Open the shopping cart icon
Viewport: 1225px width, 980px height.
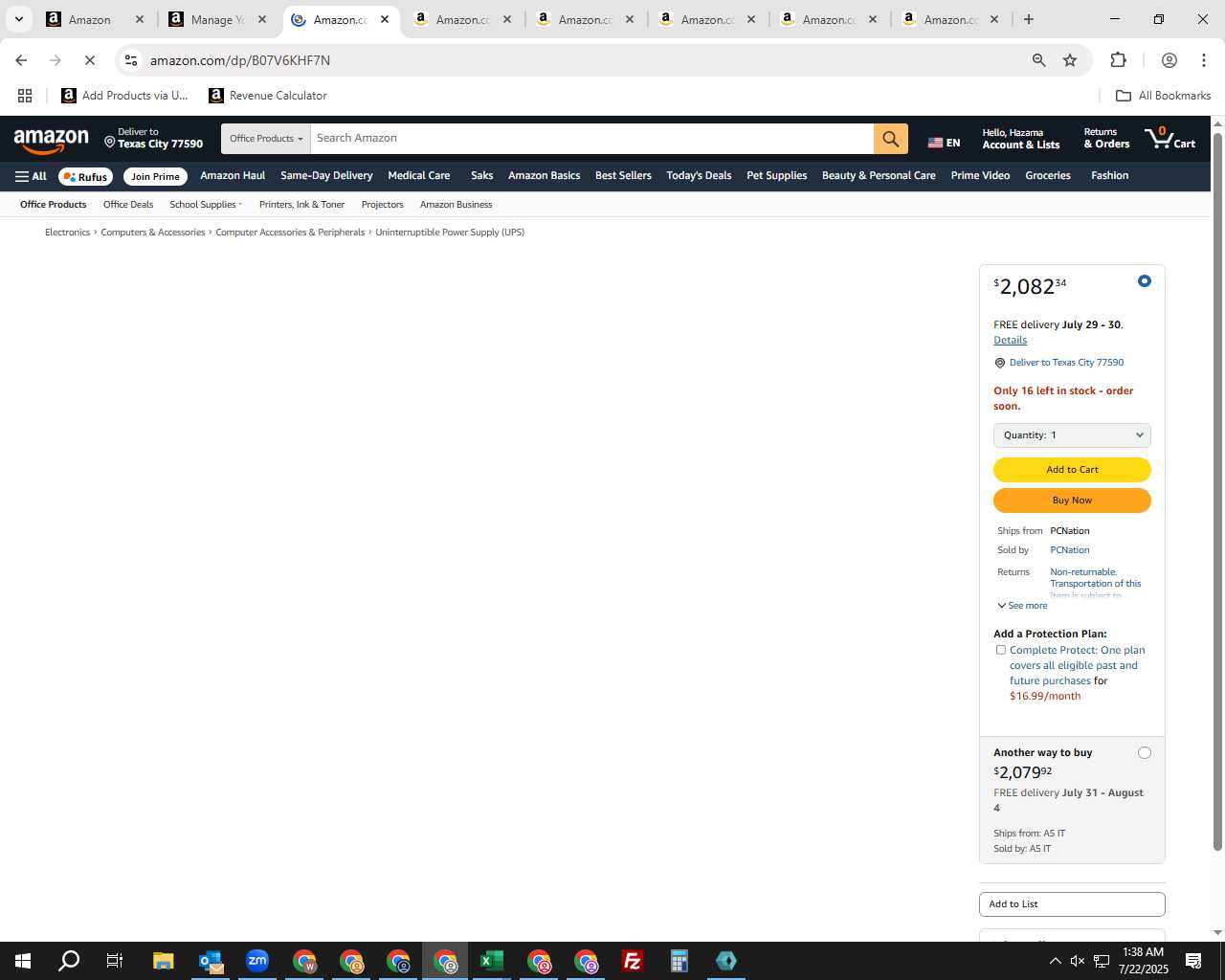[1169, 139]
